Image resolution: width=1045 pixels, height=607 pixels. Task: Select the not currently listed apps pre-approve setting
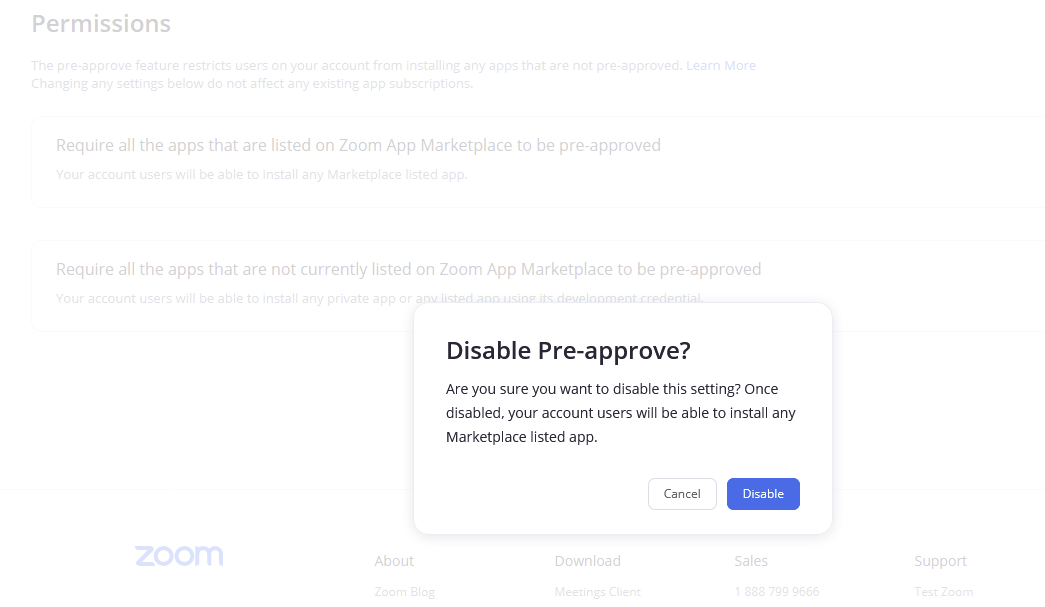pos(408,270)
